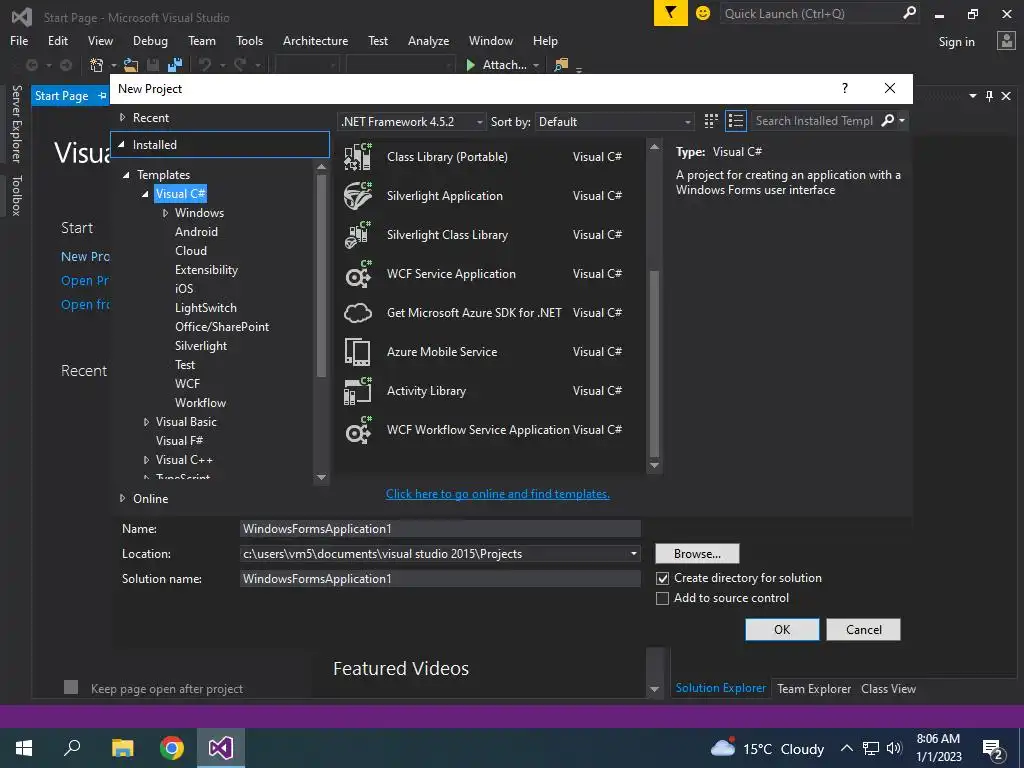Open the Tools menu
Screen dimensions: 1024x768
tap(249, 40)
